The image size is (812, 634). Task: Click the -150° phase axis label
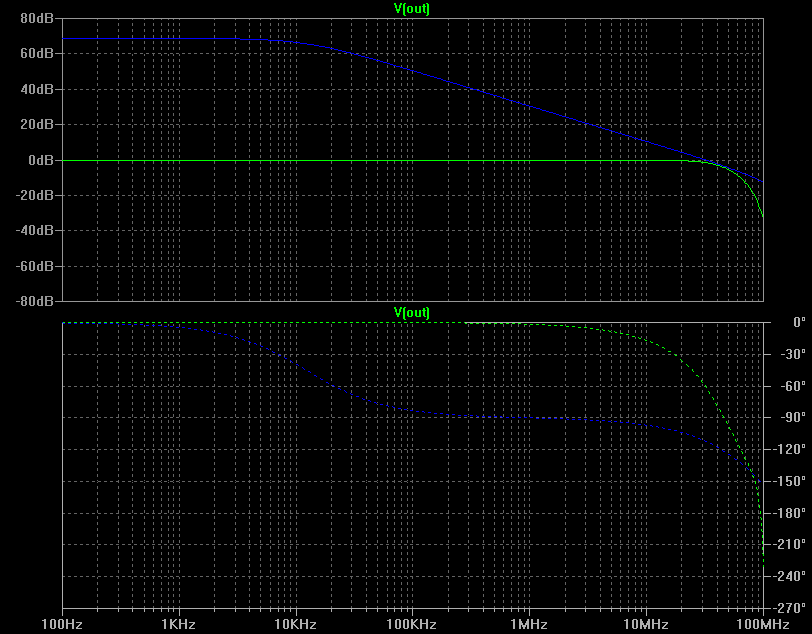tap(789, 481)
